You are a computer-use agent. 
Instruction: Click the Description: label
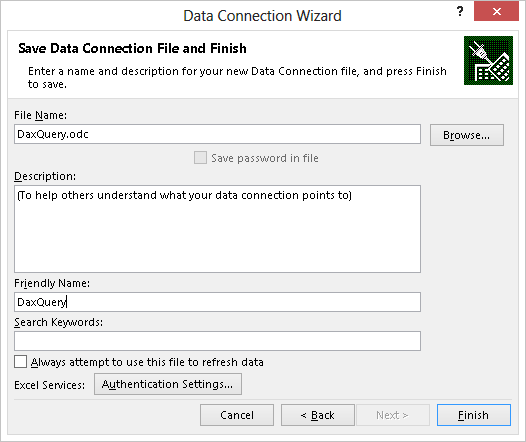(45, 176)
